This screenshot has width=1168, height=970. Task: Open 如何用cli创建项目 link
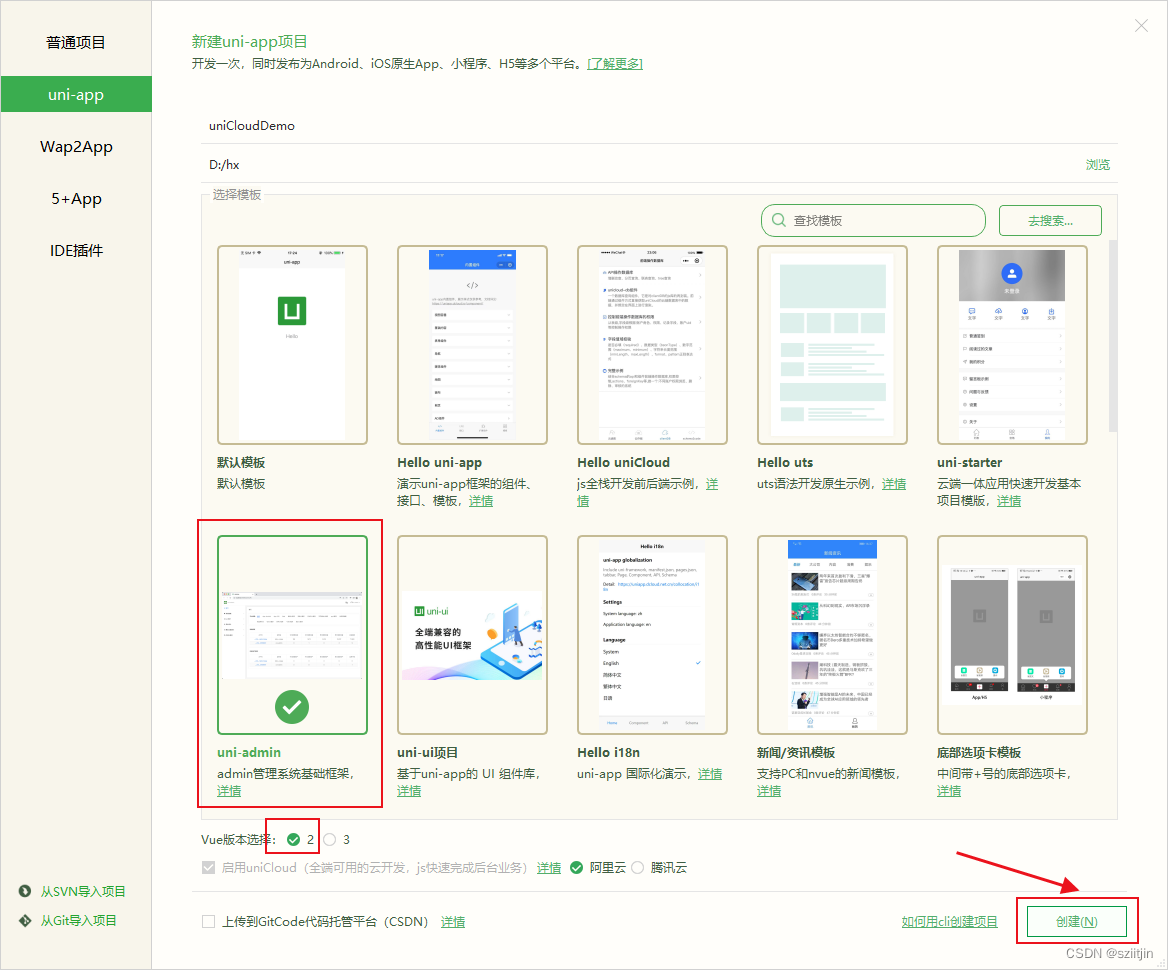click(x=949, y=922)
